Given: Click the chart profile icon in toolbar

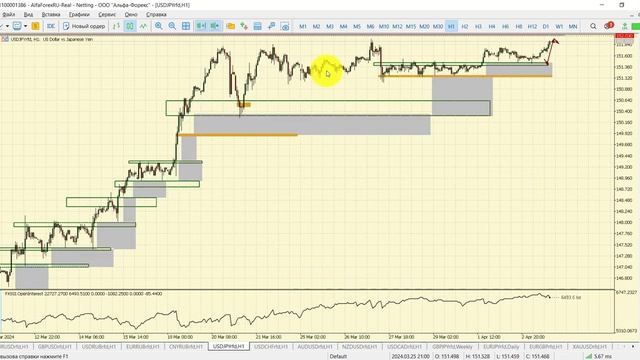Looking at the screenshot, I should [x=17, y=26].
